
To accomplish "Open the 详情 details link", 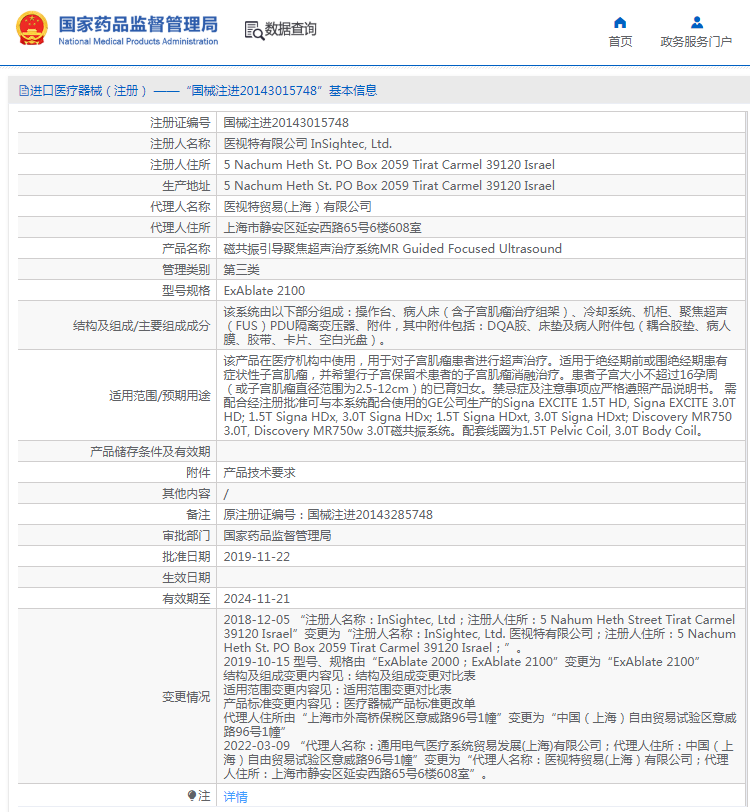I will (235, 796).
